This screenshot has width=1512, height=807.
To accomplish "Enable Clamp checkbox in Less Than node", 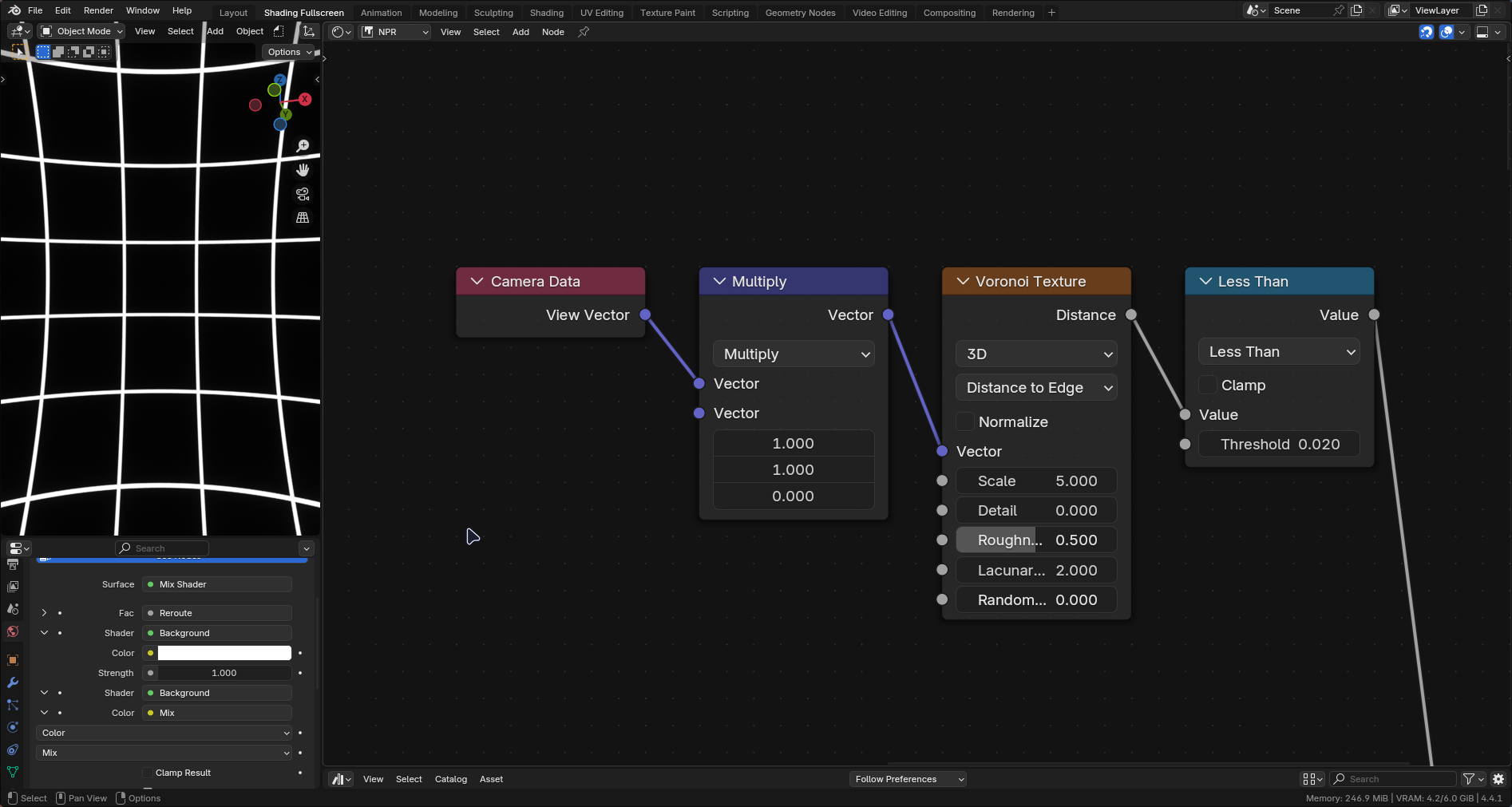I will click(x=1208, y=385).
